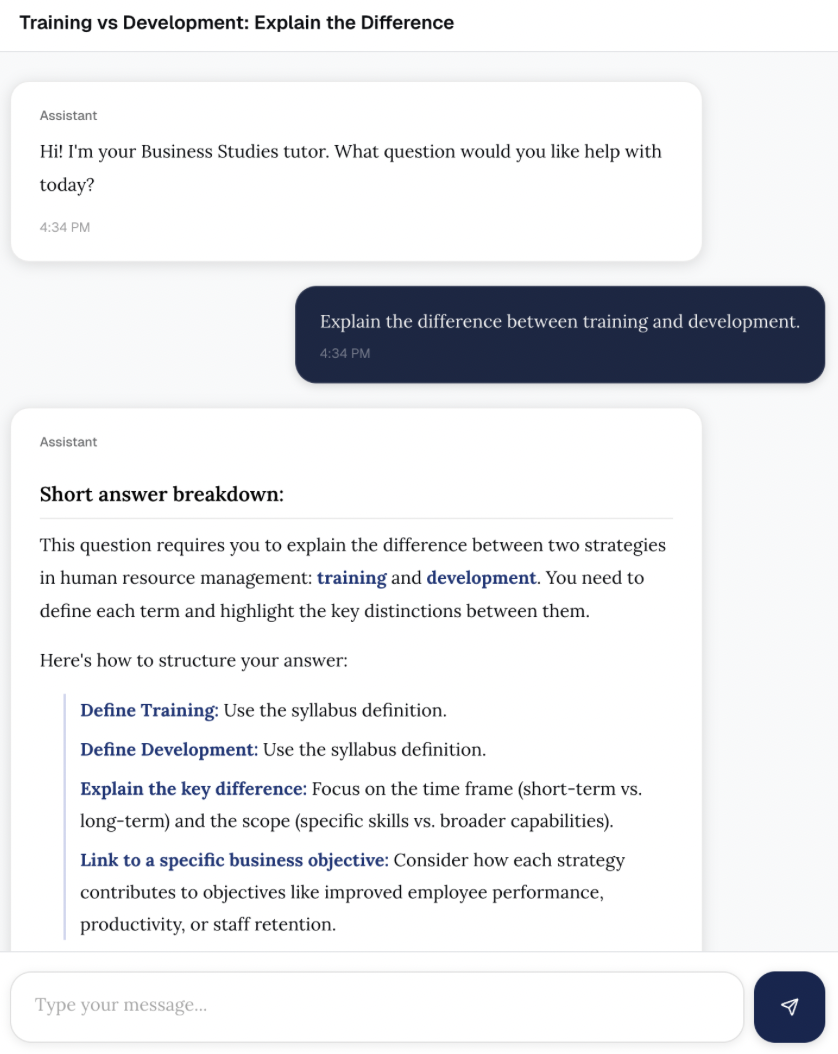Viewport: 838px width, 1054px height.
Task: Click the user message about training and development
Action: pyautogui.click(x=560, y=335)
